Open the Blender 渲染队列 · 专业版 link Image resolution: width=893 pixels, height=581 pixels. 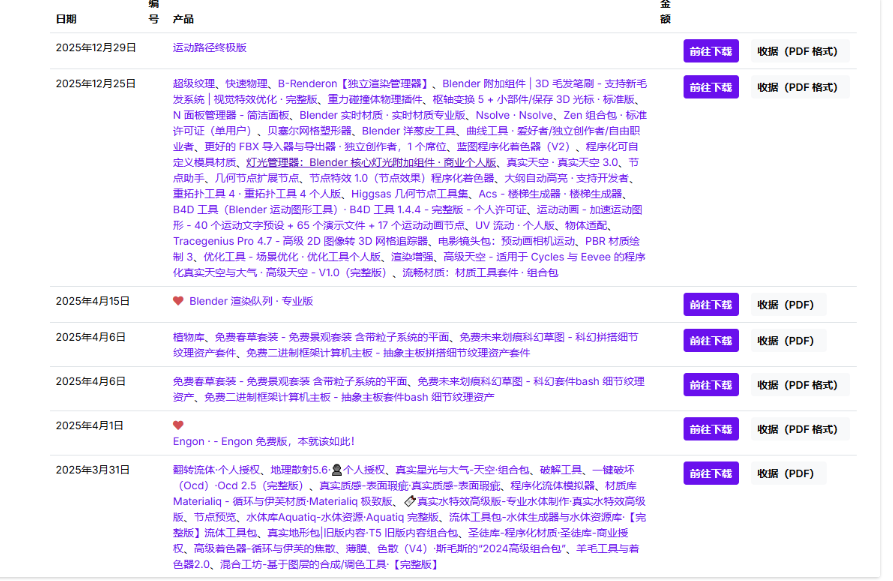click(x=251, y=301)
